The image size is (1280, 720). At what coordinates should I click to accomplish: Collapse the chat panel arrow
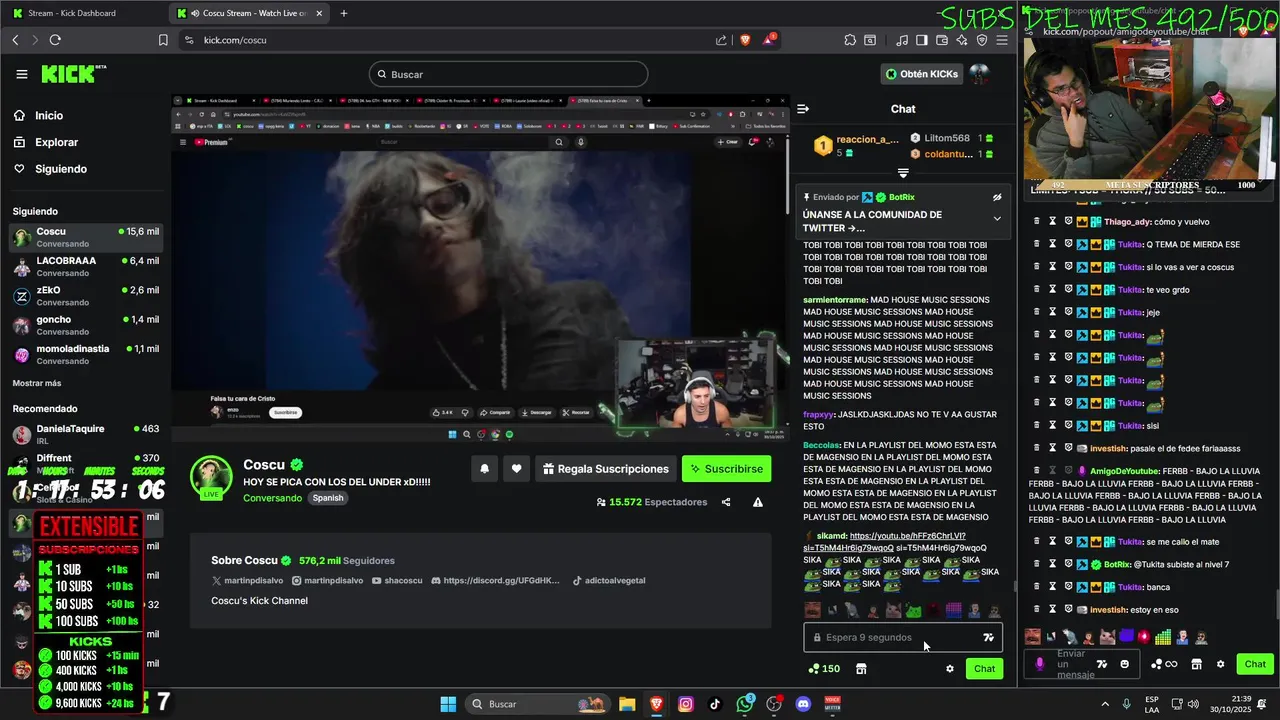[803, 109]
